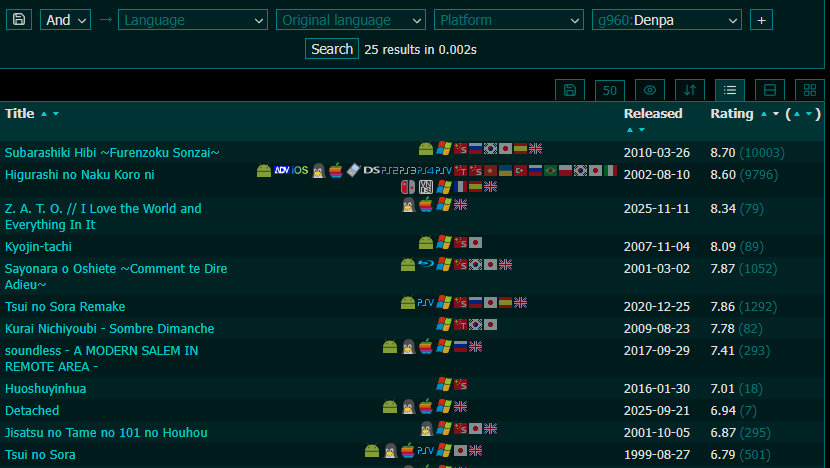The width and height of the screenshot is (830, 468).
Task: Click Russian flag in soundless row
Action: (461, 347)
